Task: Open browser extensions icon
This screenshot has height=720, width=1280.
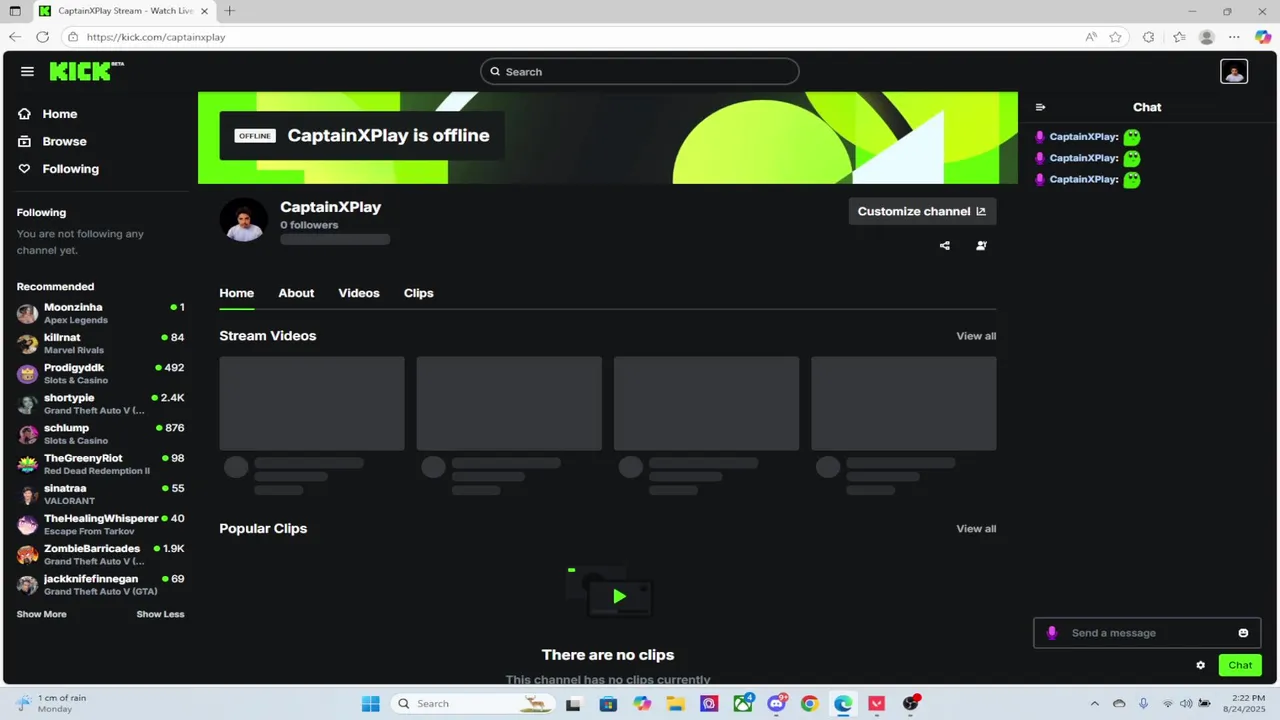Action: click(x=1148, y=37)
